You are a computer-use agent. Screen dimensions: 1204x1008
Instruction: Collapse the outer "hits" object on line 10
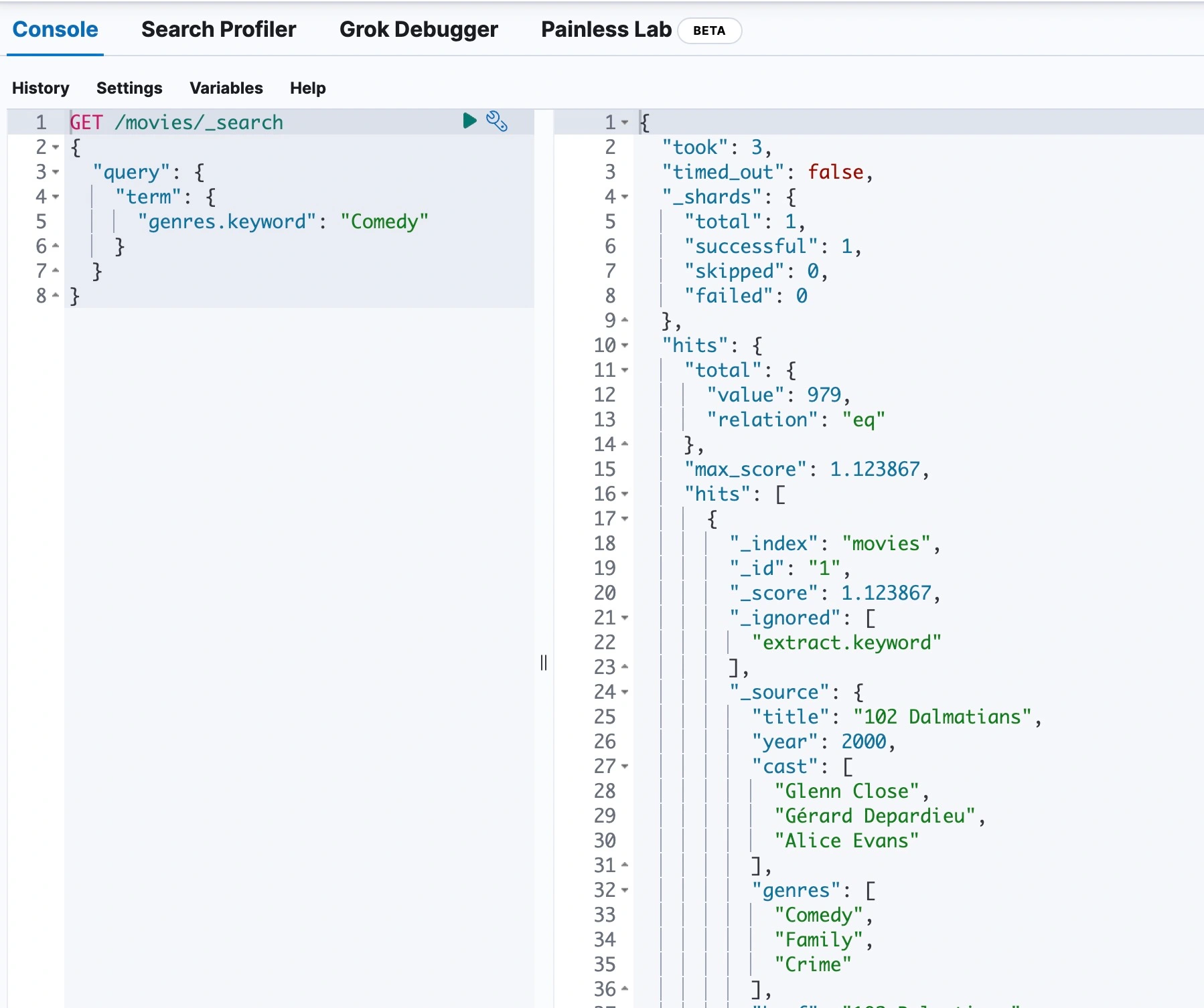625,345
